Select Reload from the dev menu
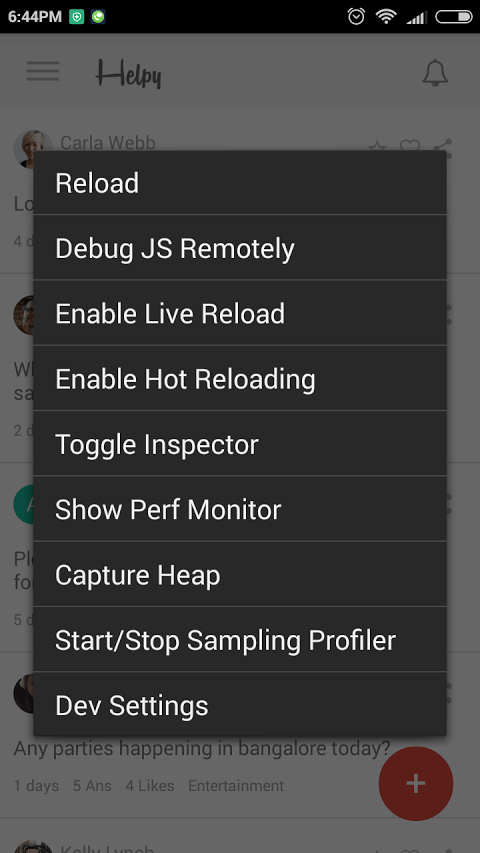Screen dimensions: 480x853 pyautogui.click(x=240, y=183)
